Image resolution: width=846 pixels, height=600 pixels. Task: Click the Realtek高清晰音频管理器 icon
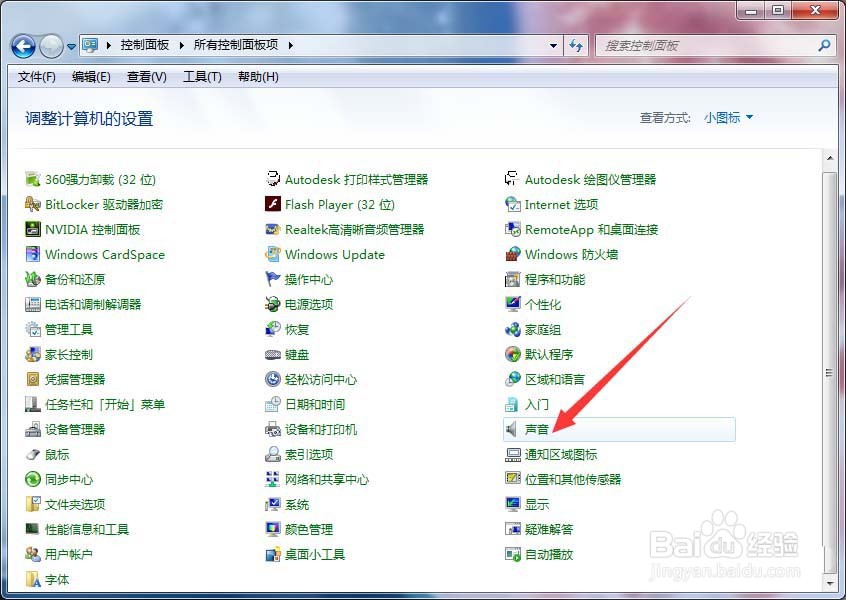pos(273,229)
